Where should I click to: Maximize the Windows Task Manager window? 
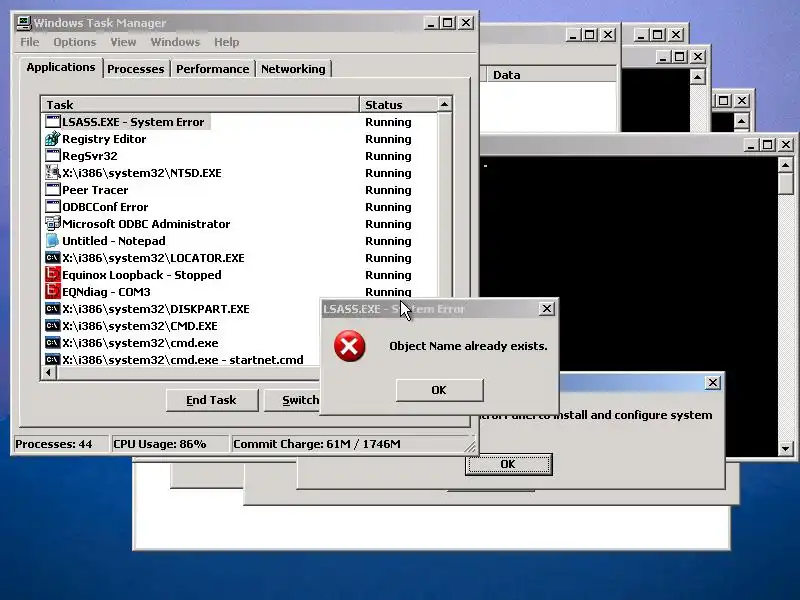[448, 23]
